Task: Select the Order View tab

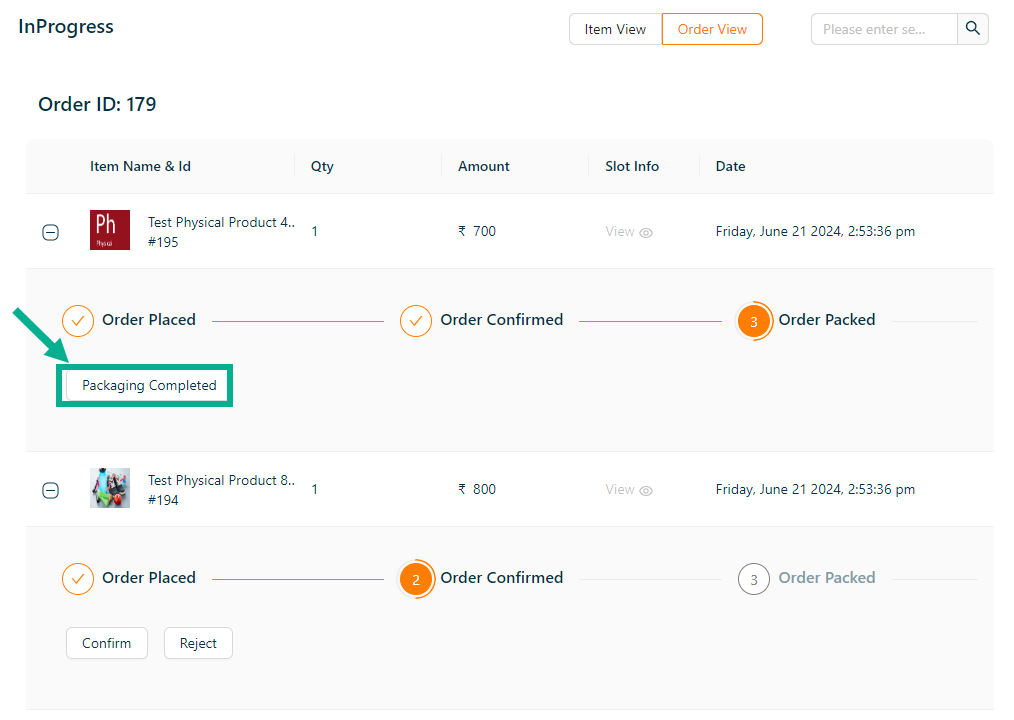Action: 712,29
